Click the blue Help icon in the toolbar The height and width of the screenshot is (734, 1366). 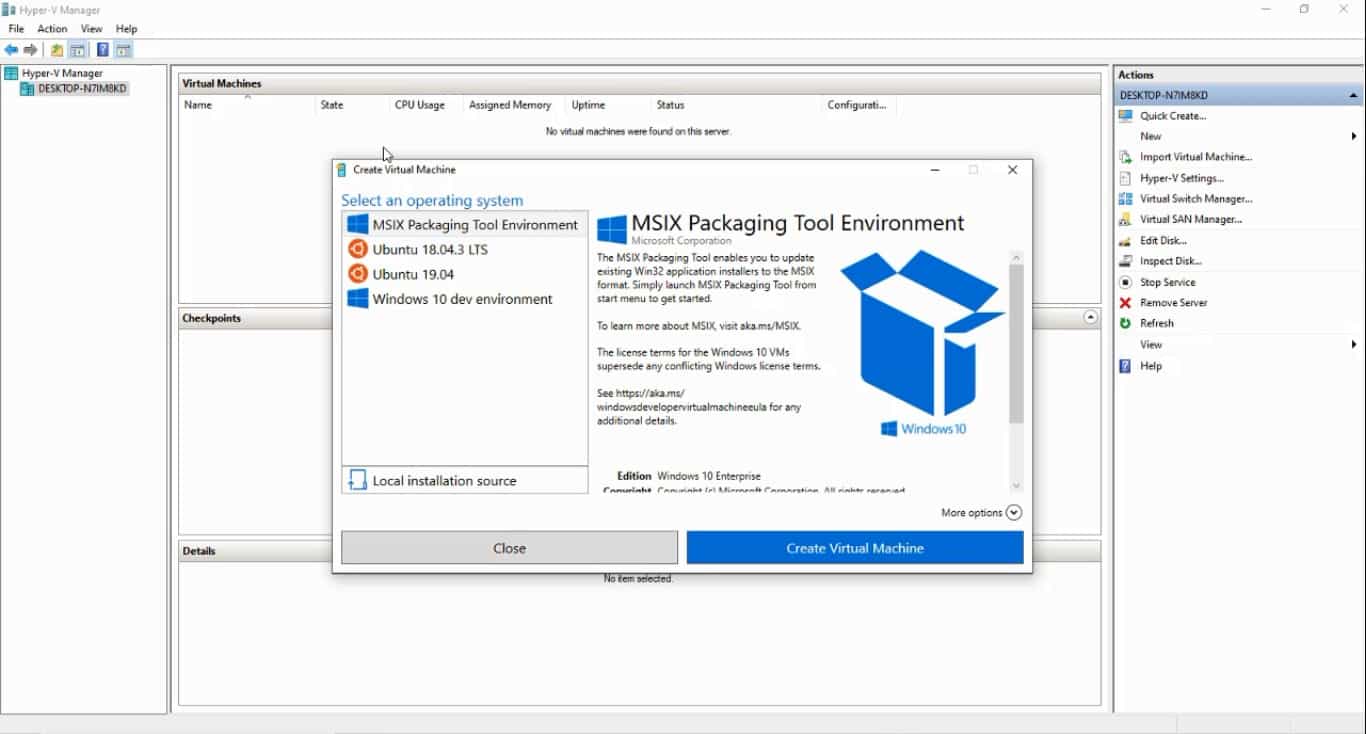coord(102,50)
